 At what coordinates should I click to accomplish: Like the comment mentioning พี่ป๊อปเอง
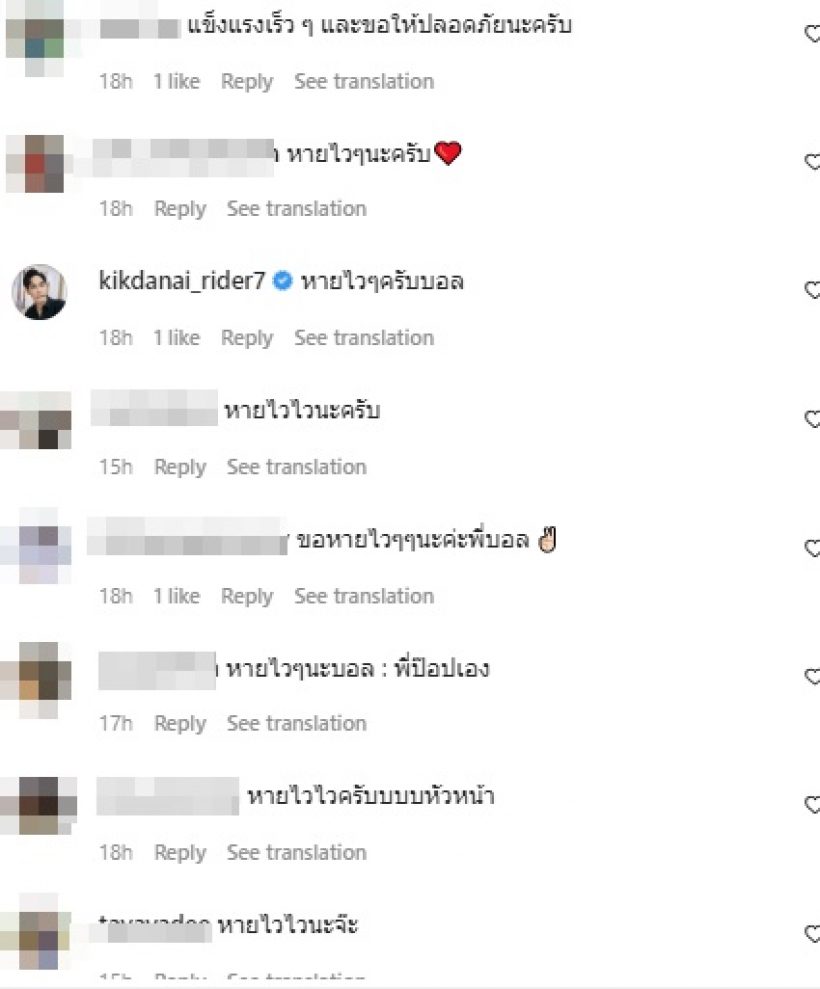pos(813,676)
